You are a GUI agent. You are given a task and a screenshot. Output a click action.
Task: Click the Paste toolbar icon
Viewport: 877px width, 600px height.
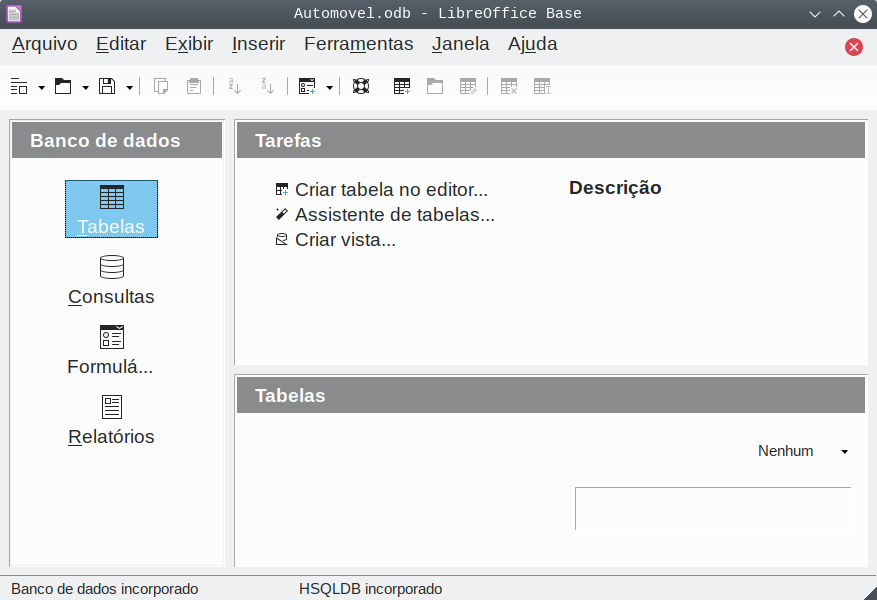(x=194, y=87)
